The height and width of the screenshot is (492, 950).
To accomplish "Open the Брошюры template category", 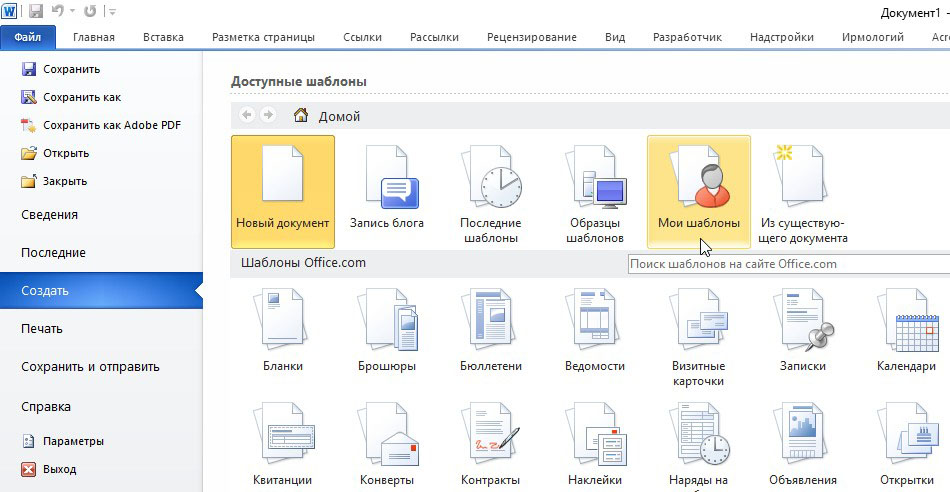I will (x=386, y=330).
